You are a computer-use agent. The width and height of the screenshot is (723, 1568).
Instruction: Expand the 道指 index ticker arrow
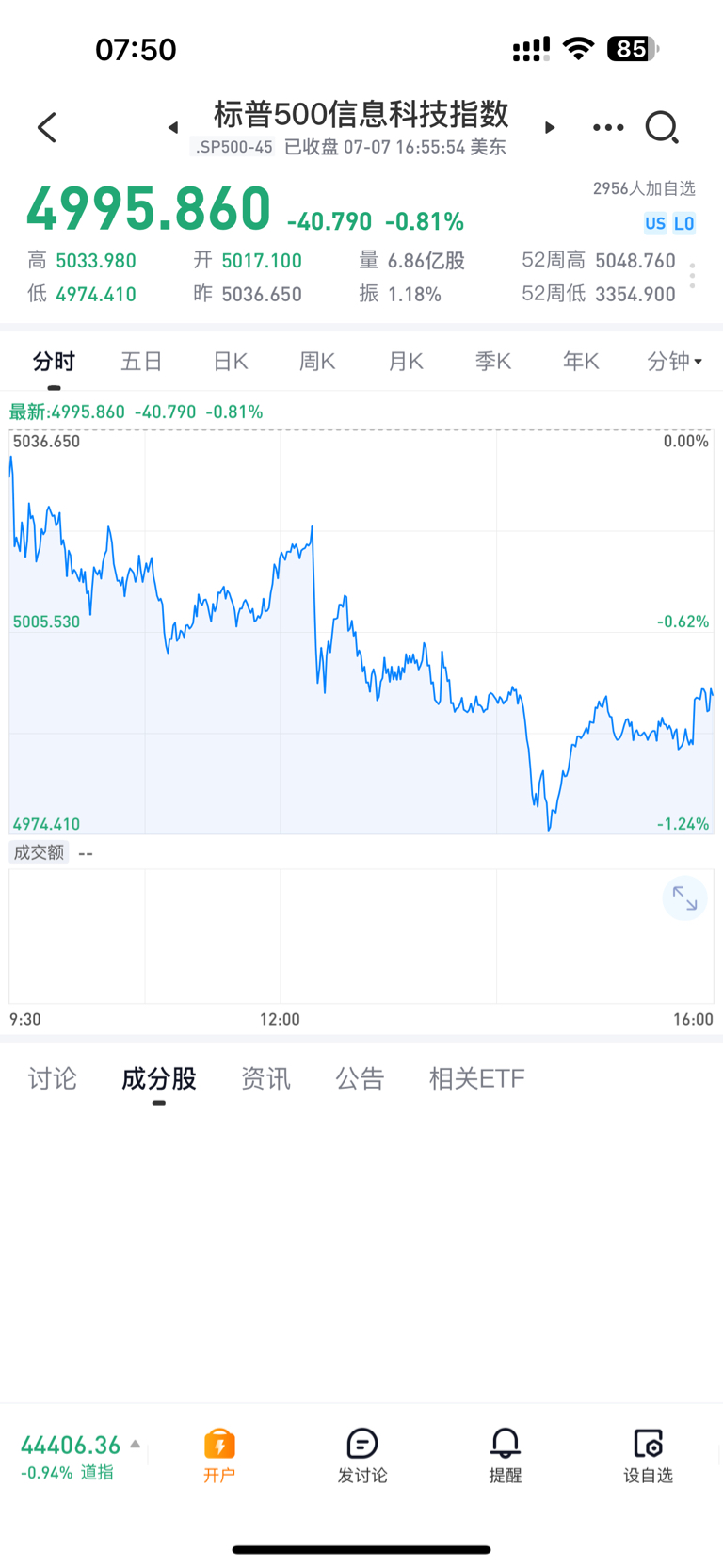click(x=136, y=1444)
